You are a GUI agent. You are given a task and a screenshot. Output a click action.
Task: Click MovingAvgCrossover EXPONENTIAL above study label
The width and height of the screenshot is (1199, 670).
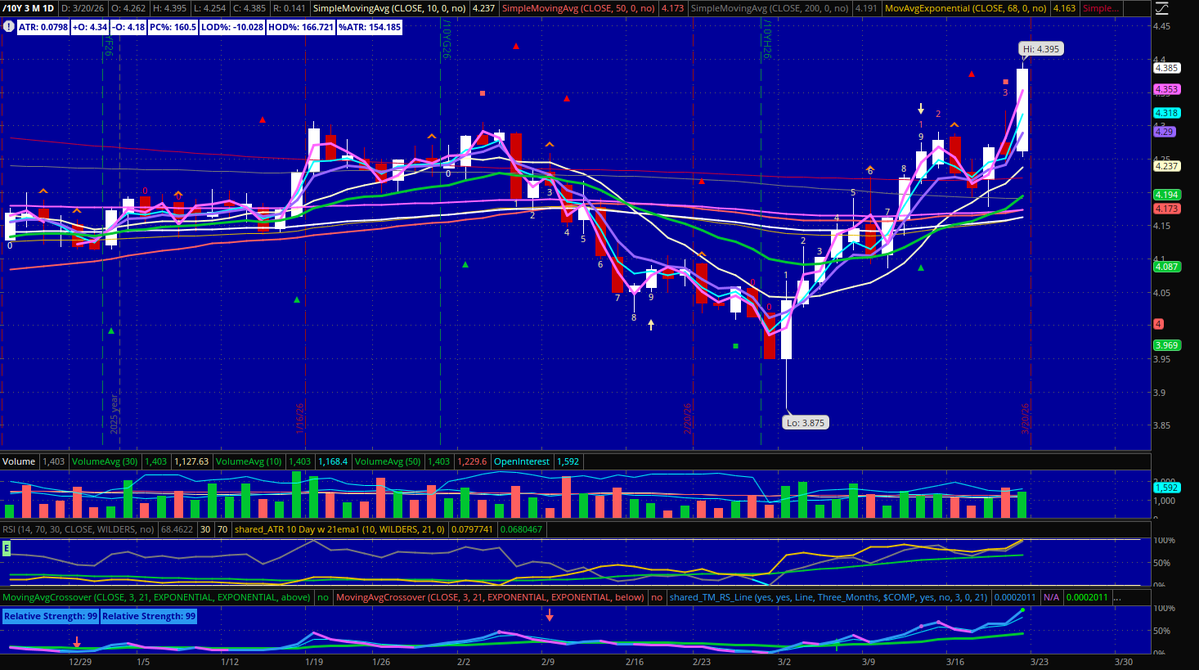(156, 597)
